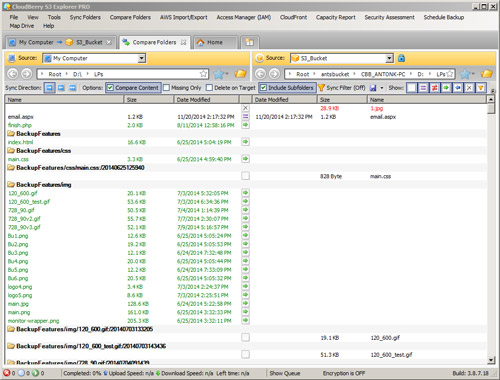Toggle the Show green right-arrow filter icon

click(446, 88)
